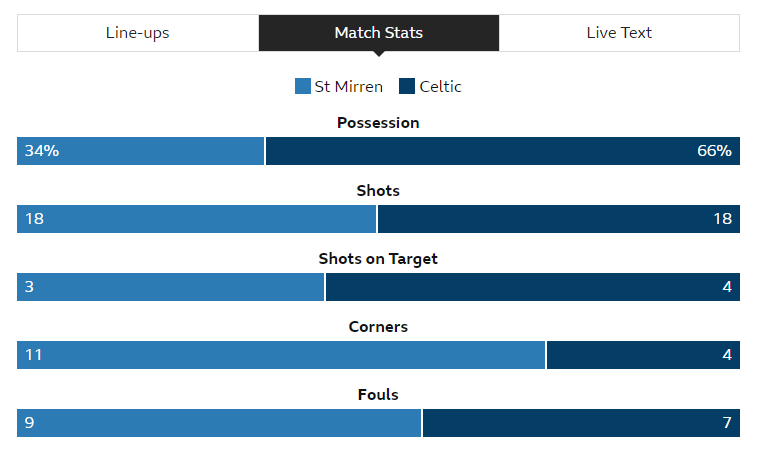Image resolution: width=774 pixels, height=464 pixels.
Task: Click the Corners heading
Action: (x=378, y=327)
